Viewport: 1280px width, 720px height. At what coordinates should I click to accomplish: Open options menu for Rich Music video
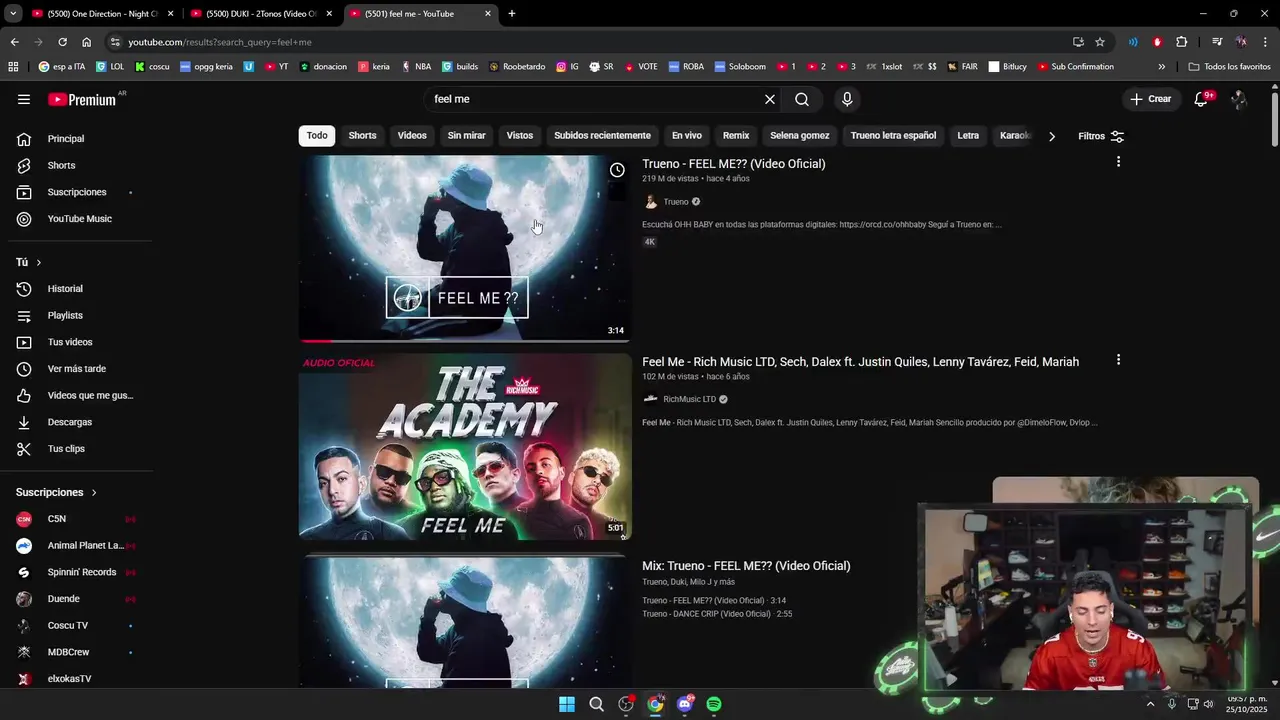coord(1118,360)
